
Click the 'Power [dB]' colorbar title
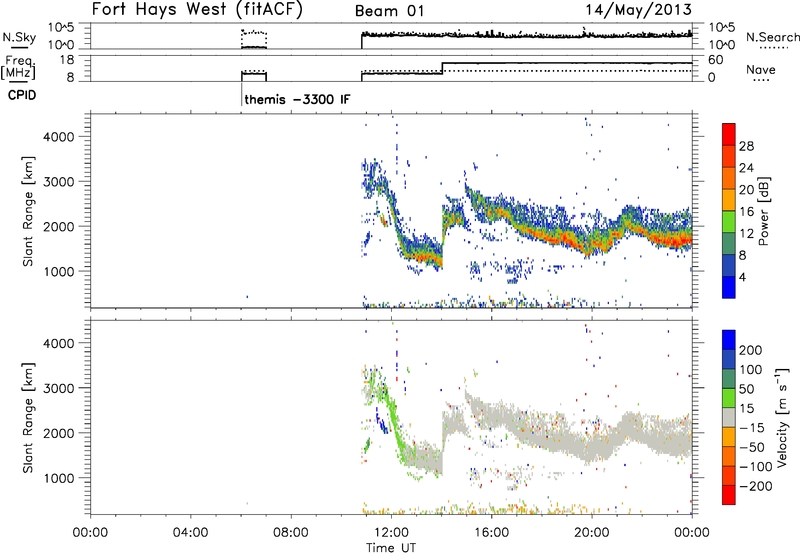(763, 211)
